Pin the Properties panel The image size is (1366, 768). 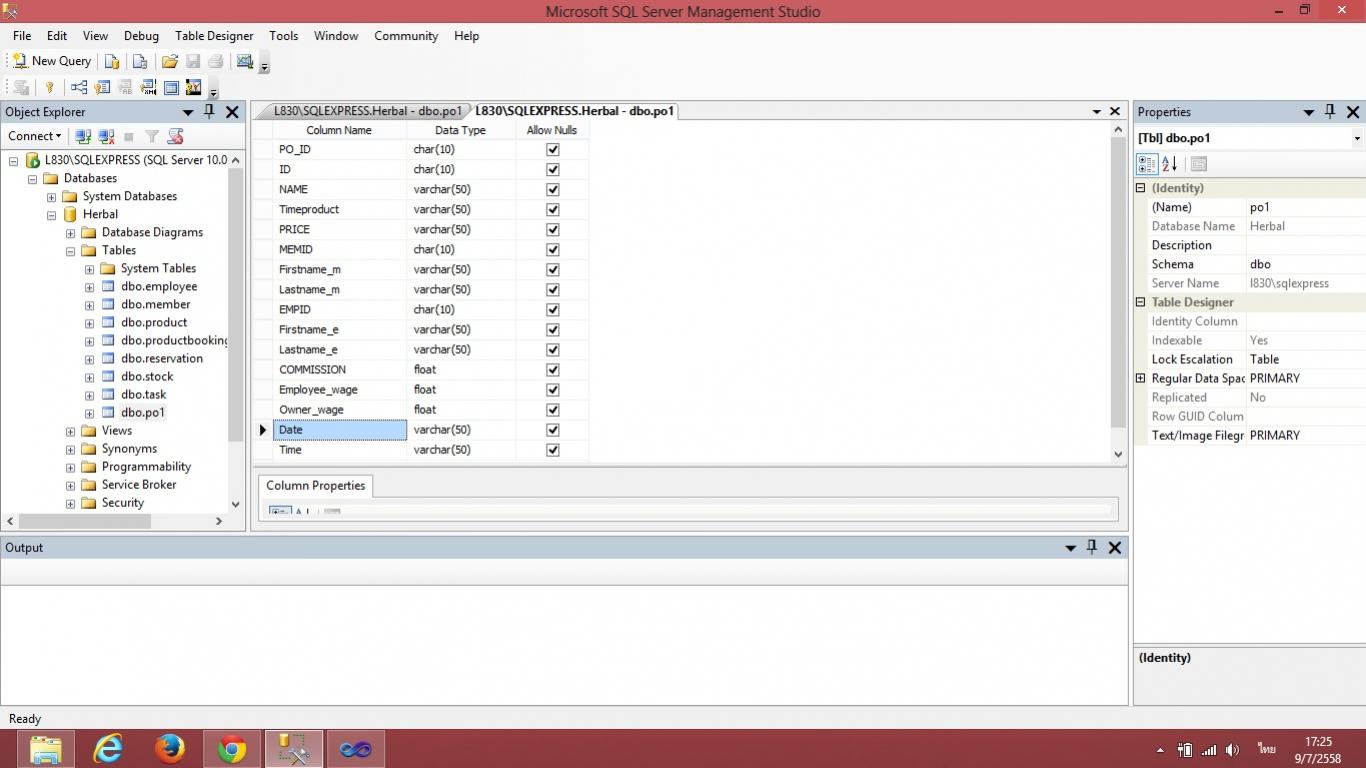point(1330,112)
